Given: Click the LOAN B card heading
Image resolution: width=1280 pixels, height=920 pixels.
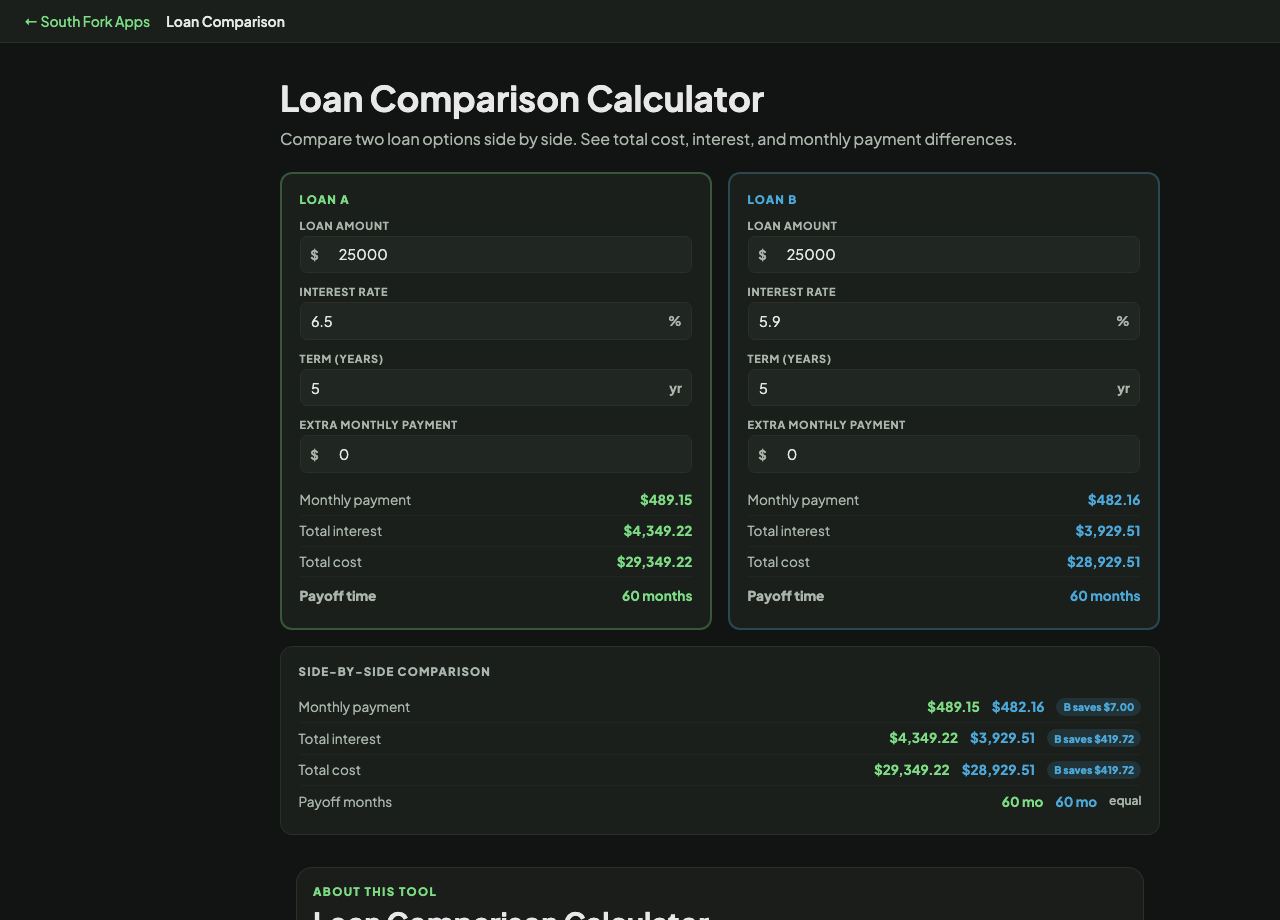Looking at the screenshot, I should (x=772, y=200).
